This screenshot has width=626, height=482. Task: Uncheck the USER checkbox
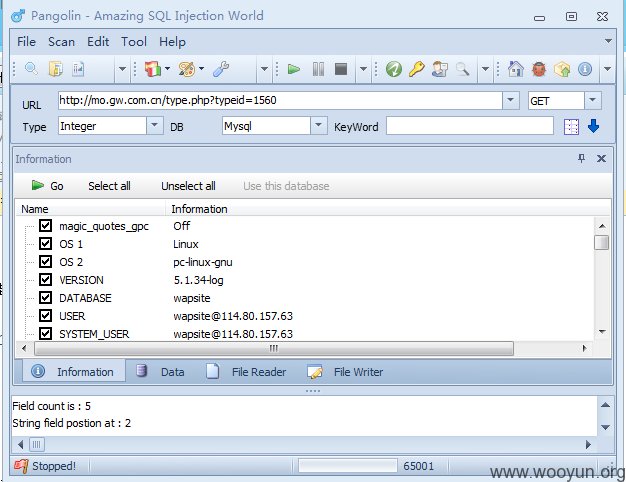(45, 315)
